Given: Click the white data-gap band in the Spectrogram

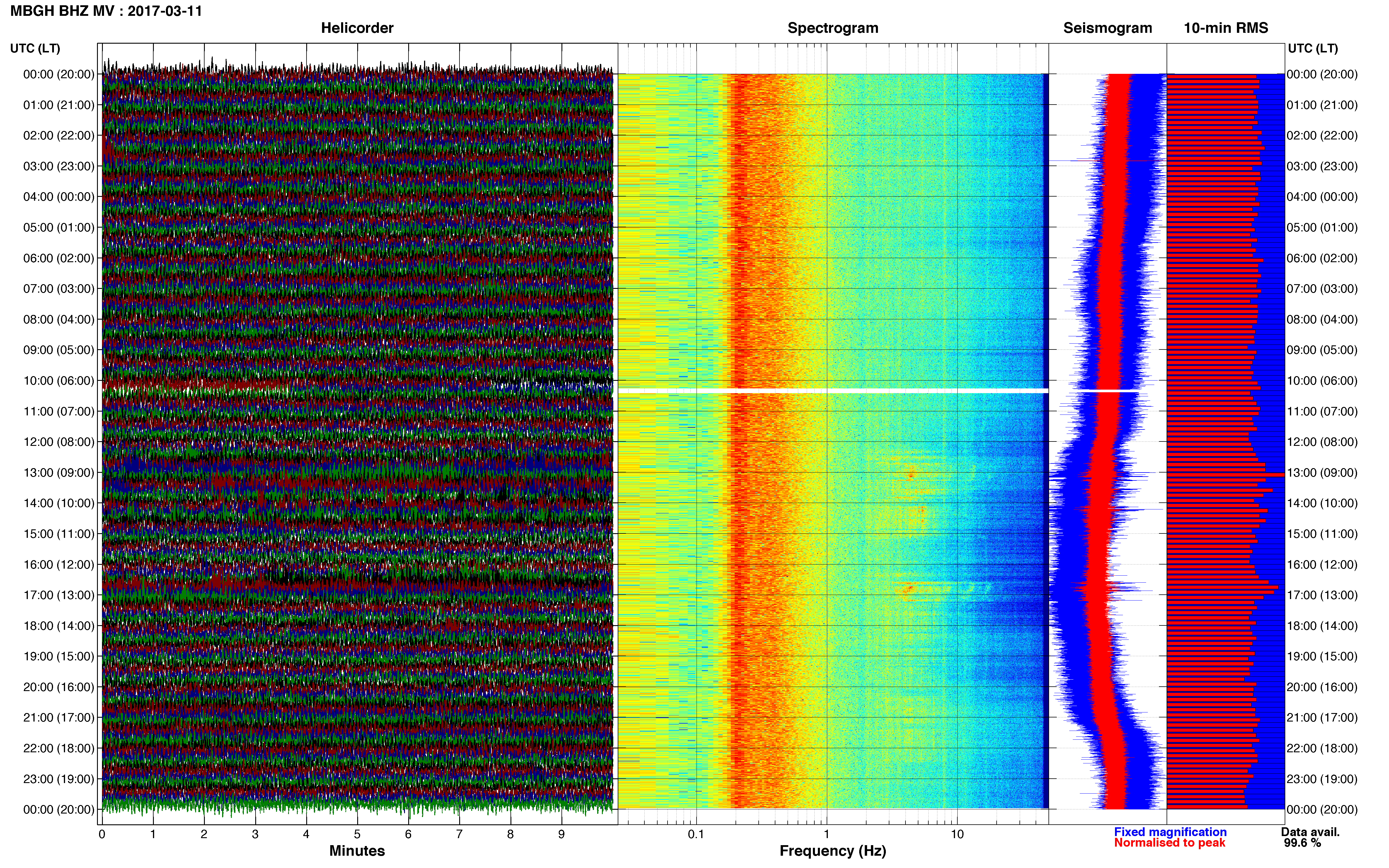Looking at the screenshot, I should tap(833, 391).
